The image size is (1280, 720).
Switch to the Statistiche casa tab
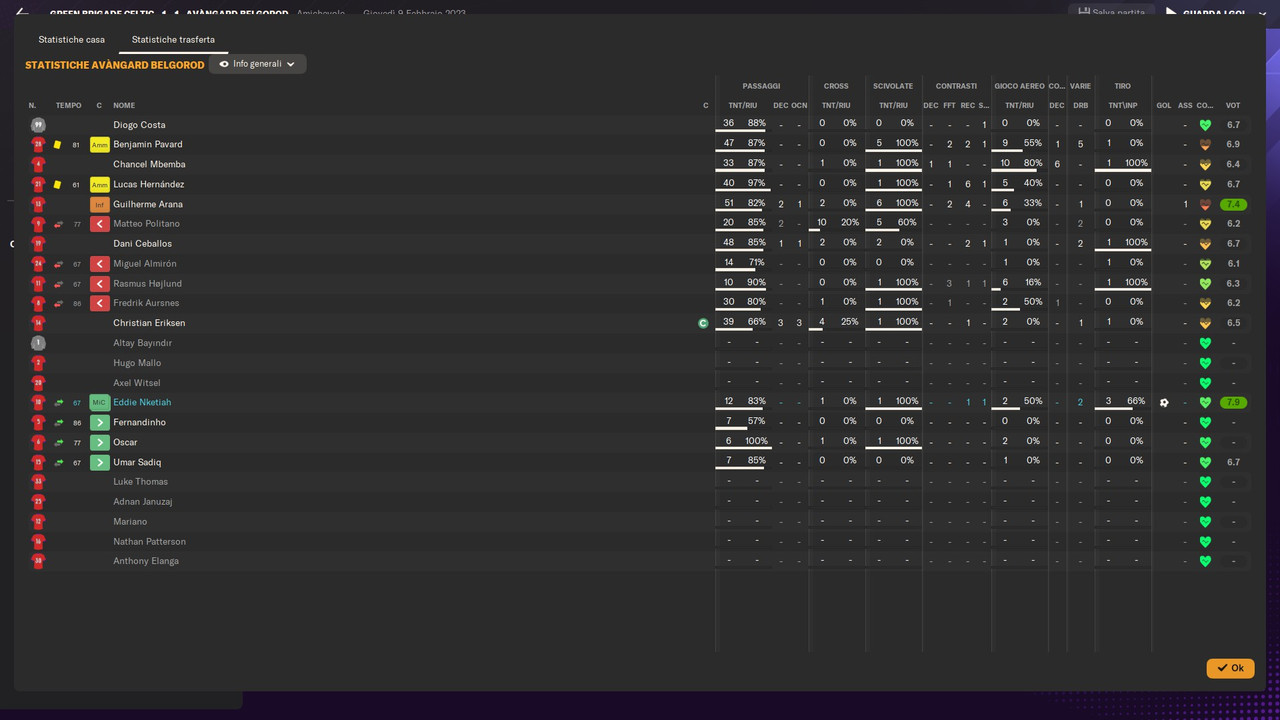point(72,40)
